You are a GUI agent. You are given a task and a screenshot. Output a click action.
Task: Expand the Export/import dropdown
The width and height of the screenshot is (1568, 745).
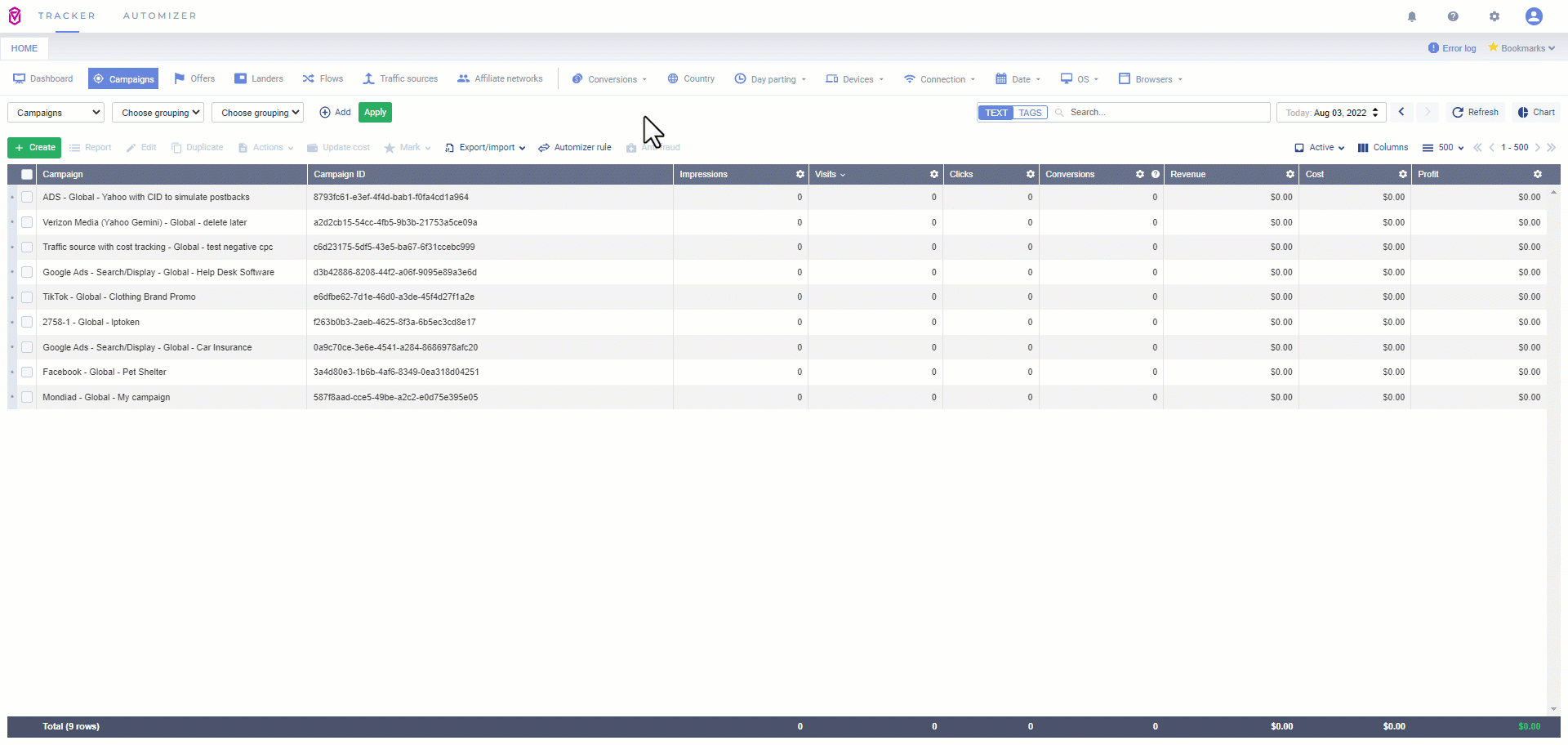485,148
